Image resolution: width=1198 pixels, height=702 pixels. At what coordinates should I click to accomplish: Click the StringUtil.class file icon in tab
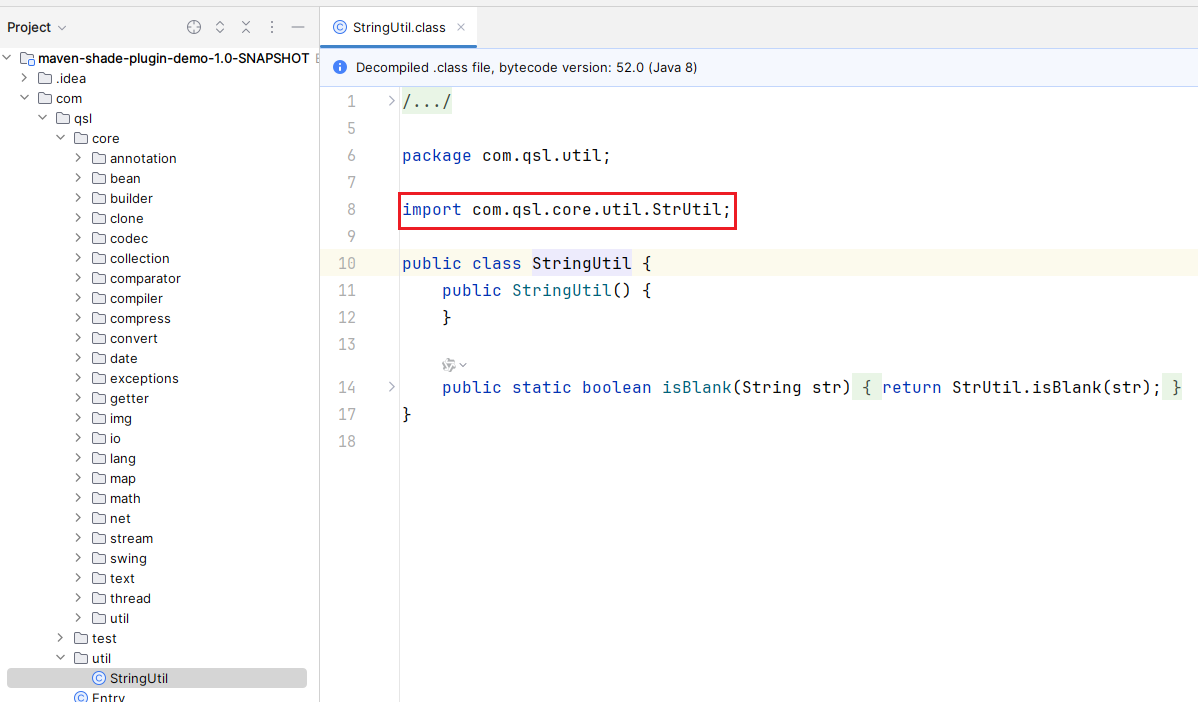[340, 27]
